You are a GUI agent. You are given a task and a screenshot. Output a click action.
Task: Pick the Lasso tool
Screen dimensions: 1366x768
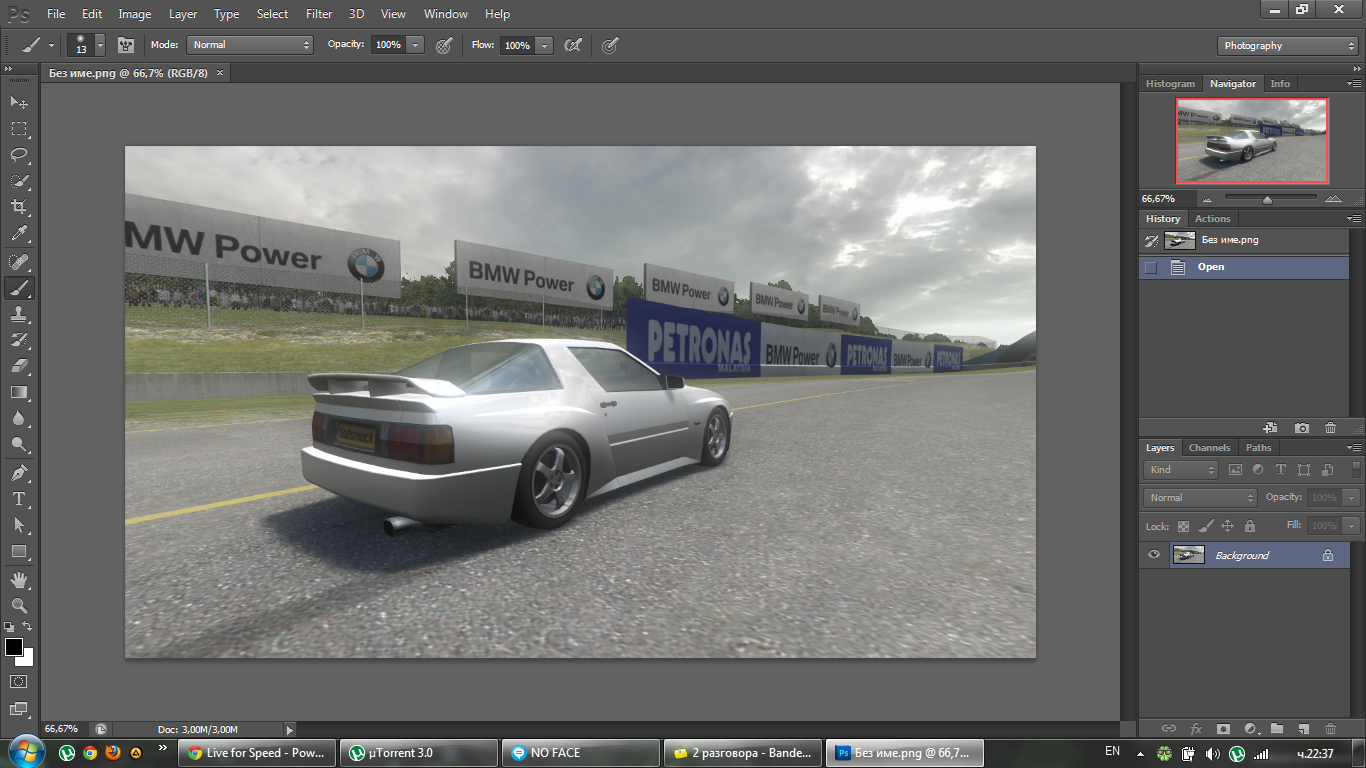(x=19, y=154)
